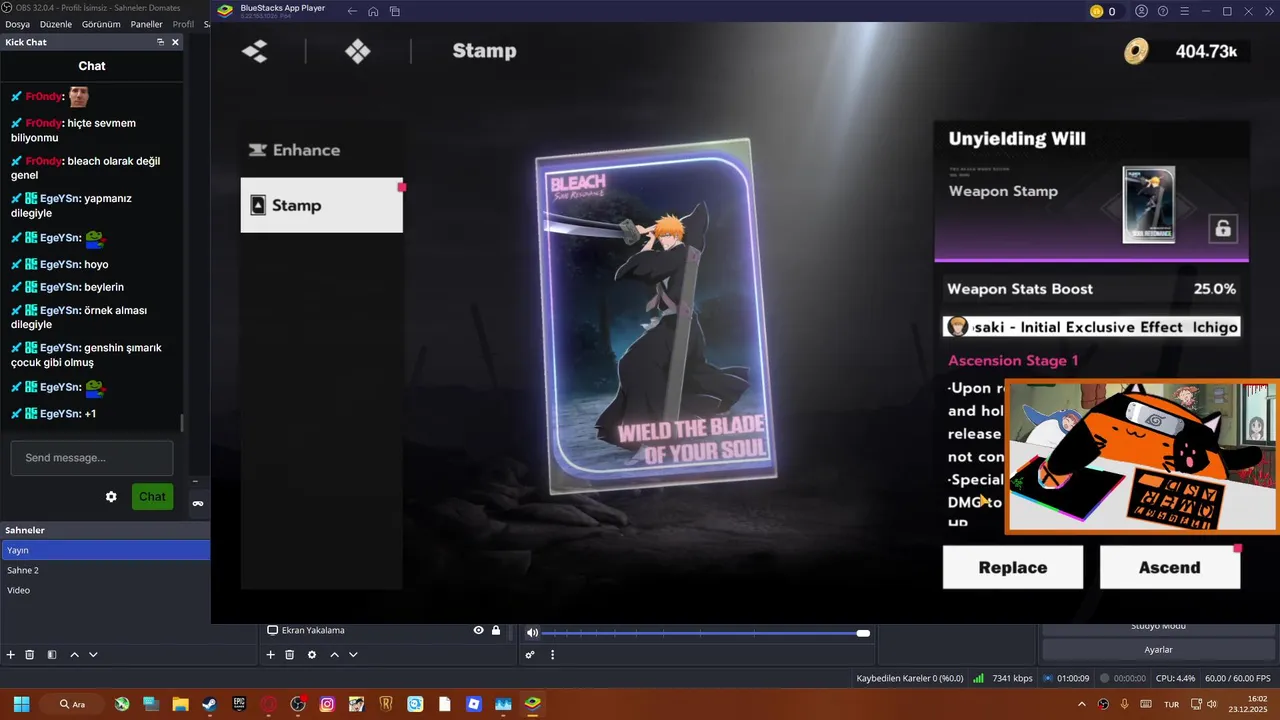
Task: Move scene up arrow
Action: [74, 655]
